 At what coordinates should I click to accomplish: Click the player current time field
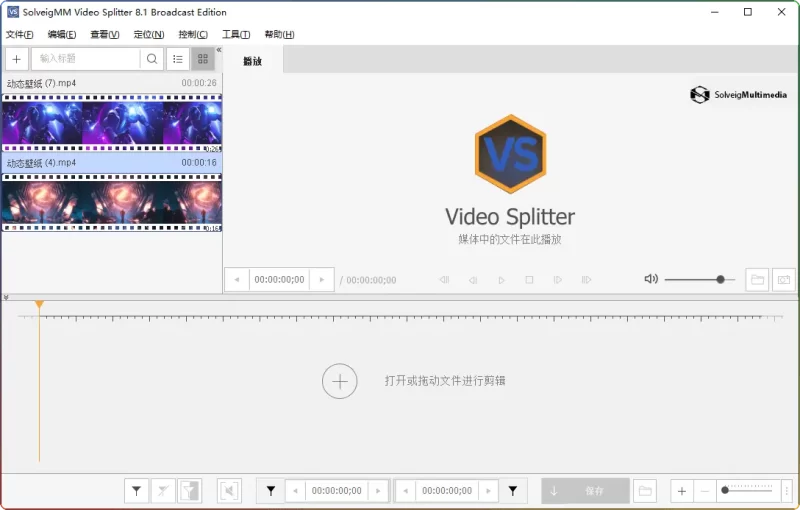click(279, 279)
